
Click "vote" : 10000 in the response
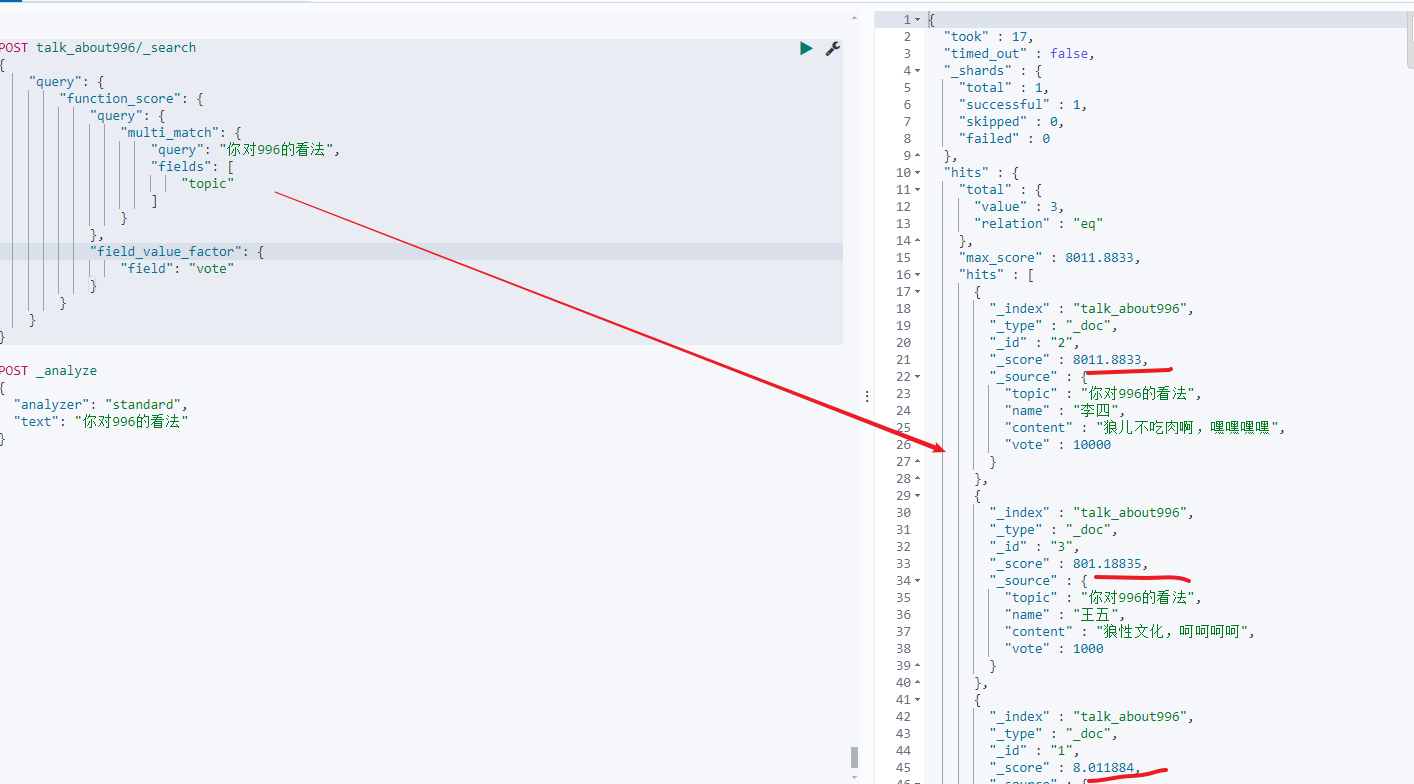[1058, 445]
